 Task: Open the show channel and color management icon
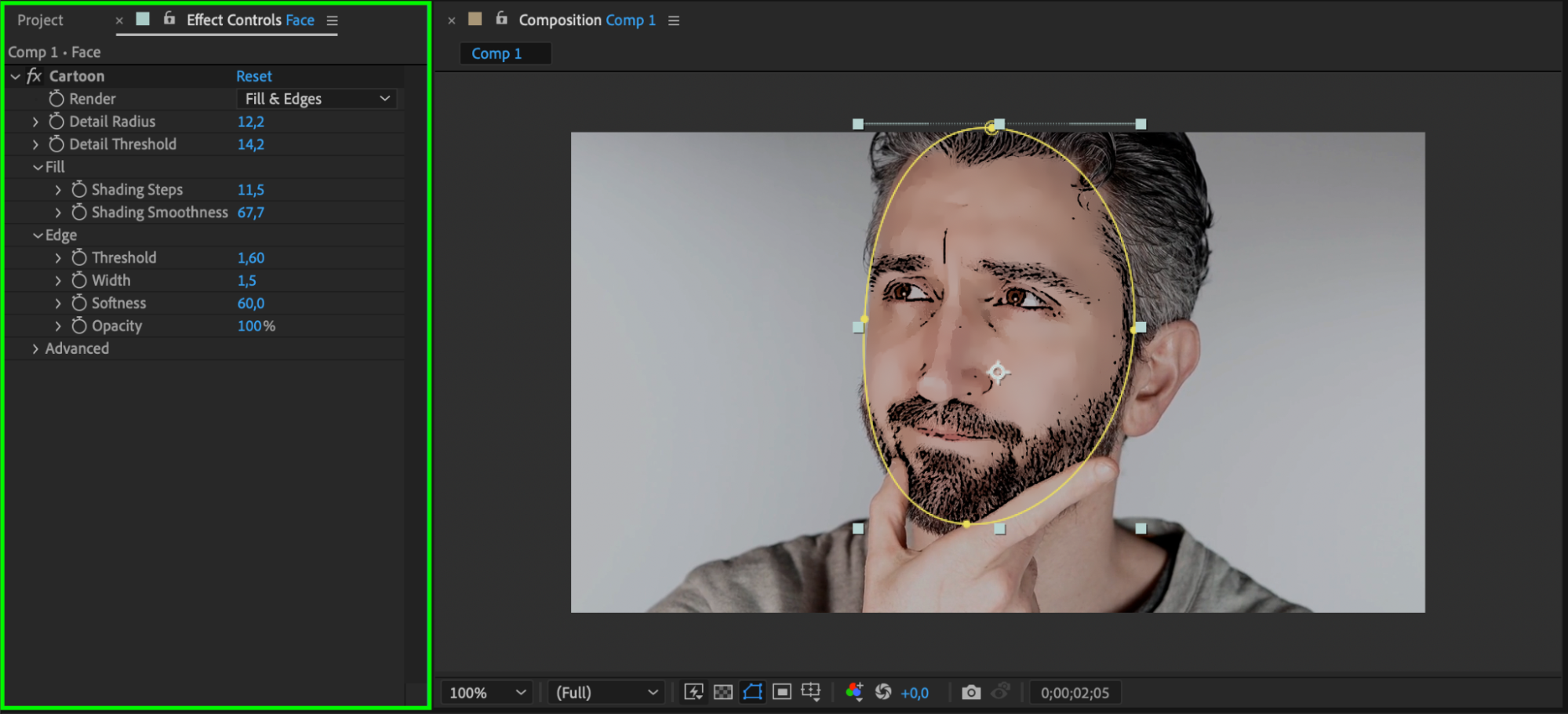pos(854,692)
